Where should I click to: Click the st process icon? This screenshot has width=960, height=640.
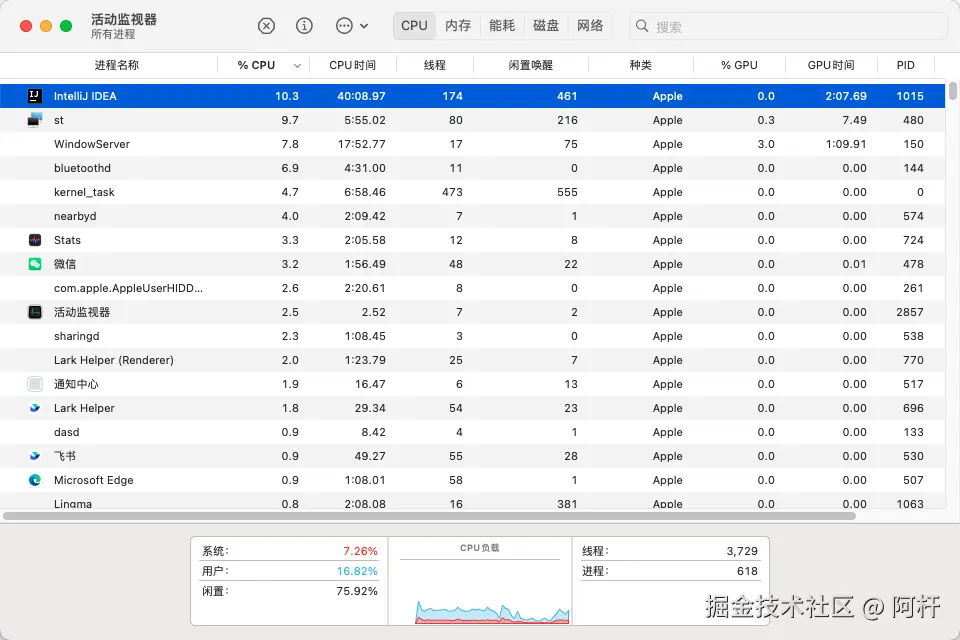point(35,119)
